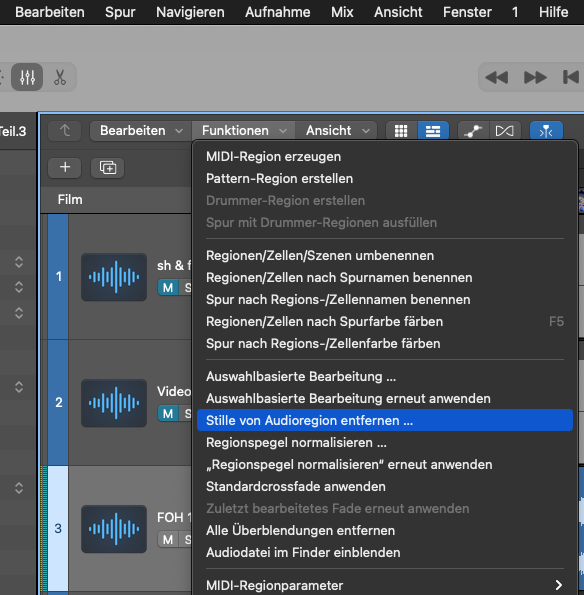Expand the MIDI-Regionparameter submenu
The image size is (584, 595).
(x=385, y=585)
